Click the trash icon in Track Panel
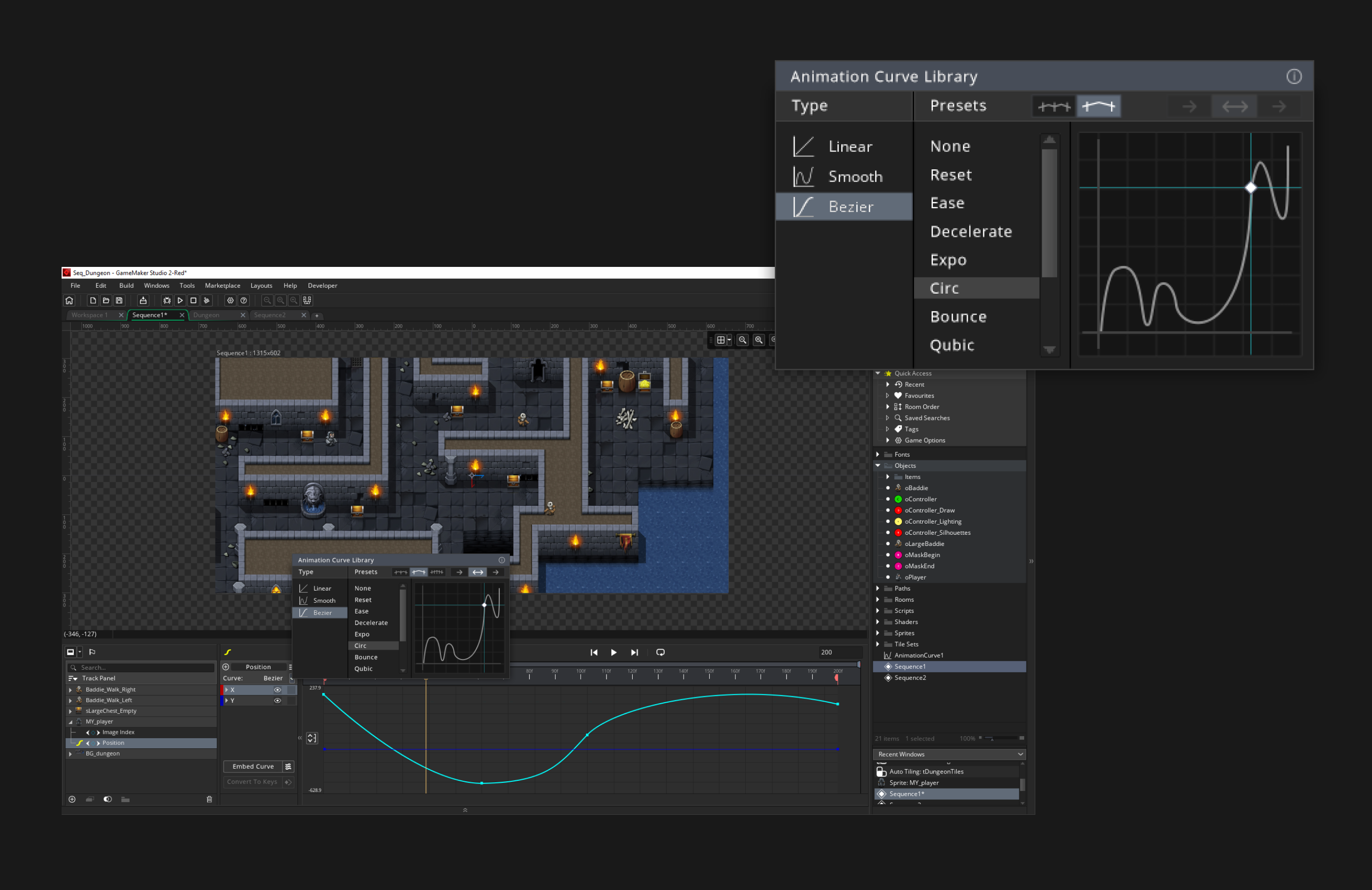Screen dimensions: 1372x890 [209, 799]
